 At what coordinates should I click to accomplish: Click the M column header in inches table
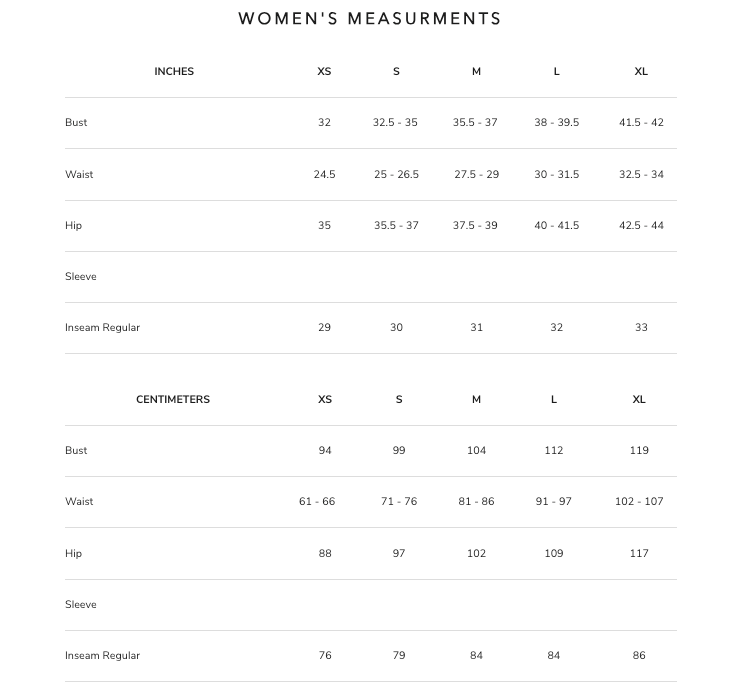pos(476,72)
